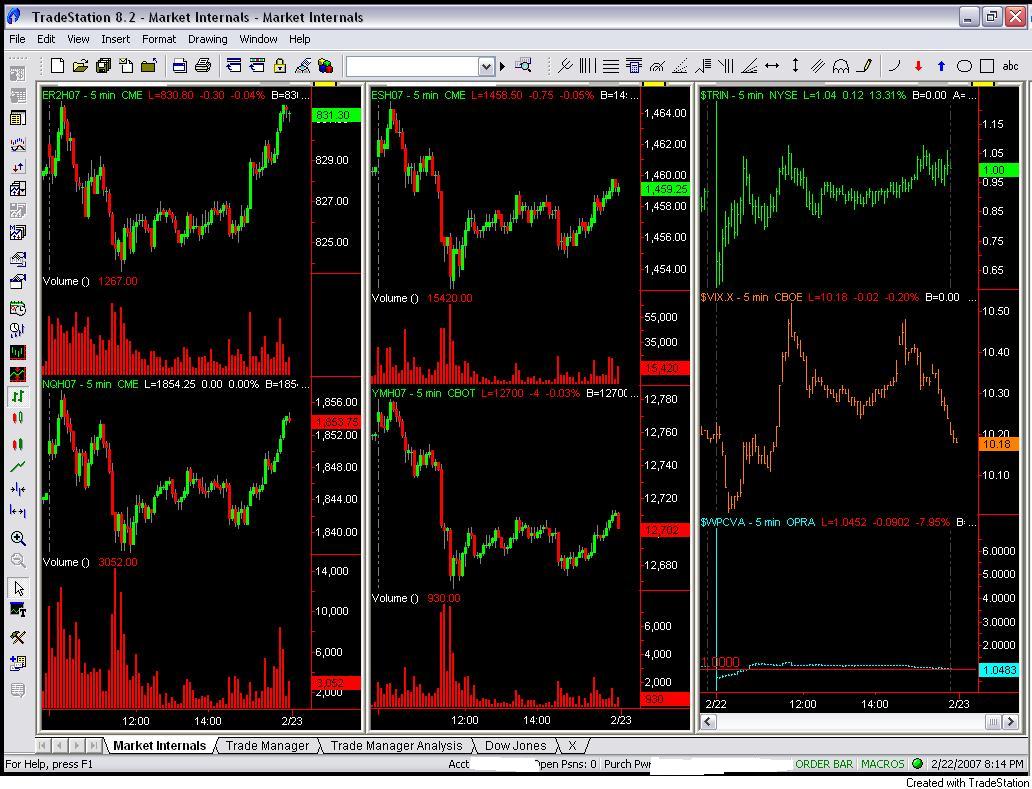Click the $TRIN green price marker 1.00
The image size is (1032, 789).
[999, 169]
